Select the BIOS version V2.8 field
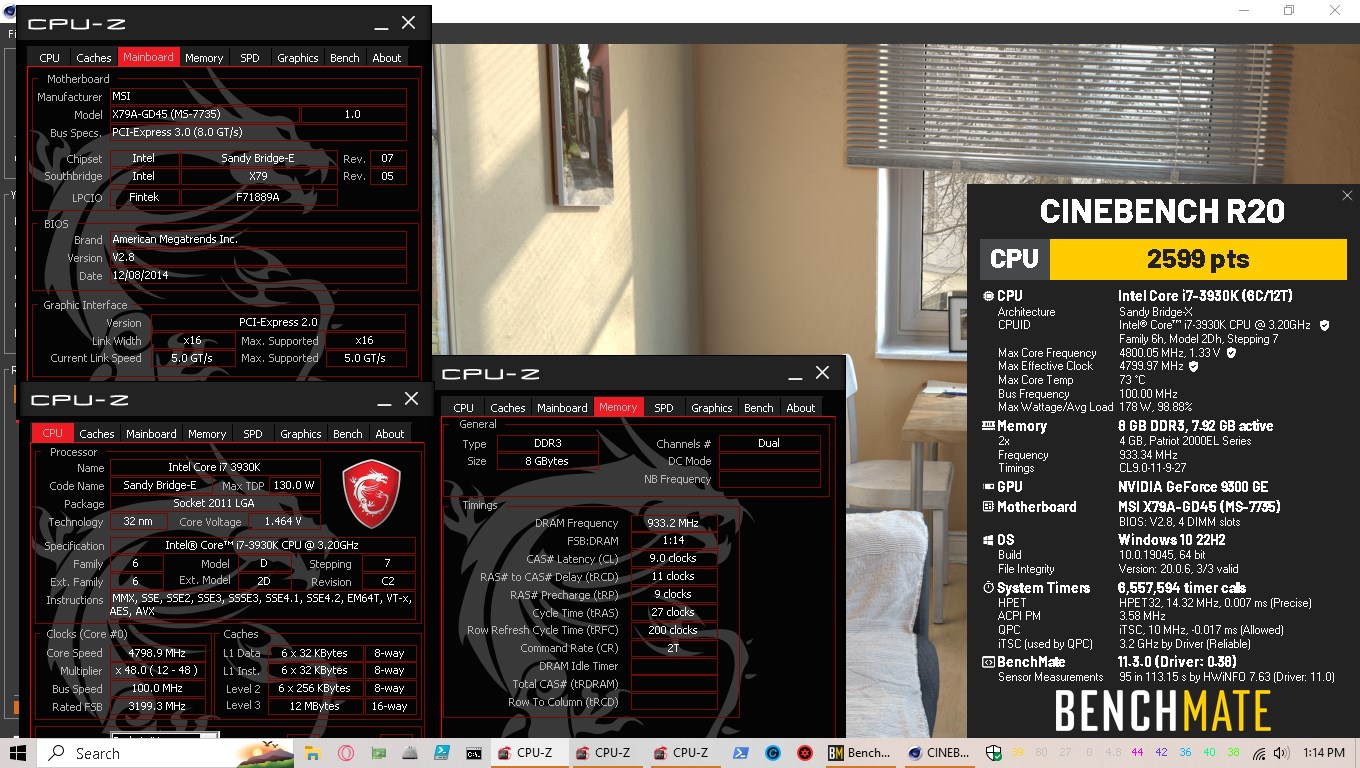1360x768 pixels. [x=258, y=258]
